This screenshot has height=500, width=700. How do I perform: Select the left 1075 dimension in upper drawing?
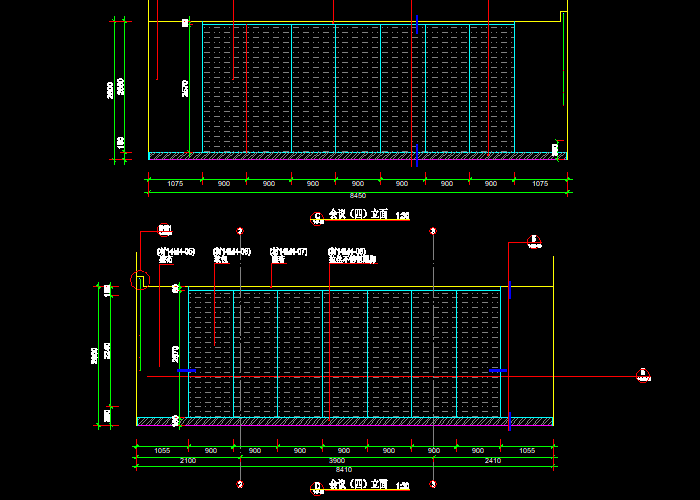tap(175, 184)
